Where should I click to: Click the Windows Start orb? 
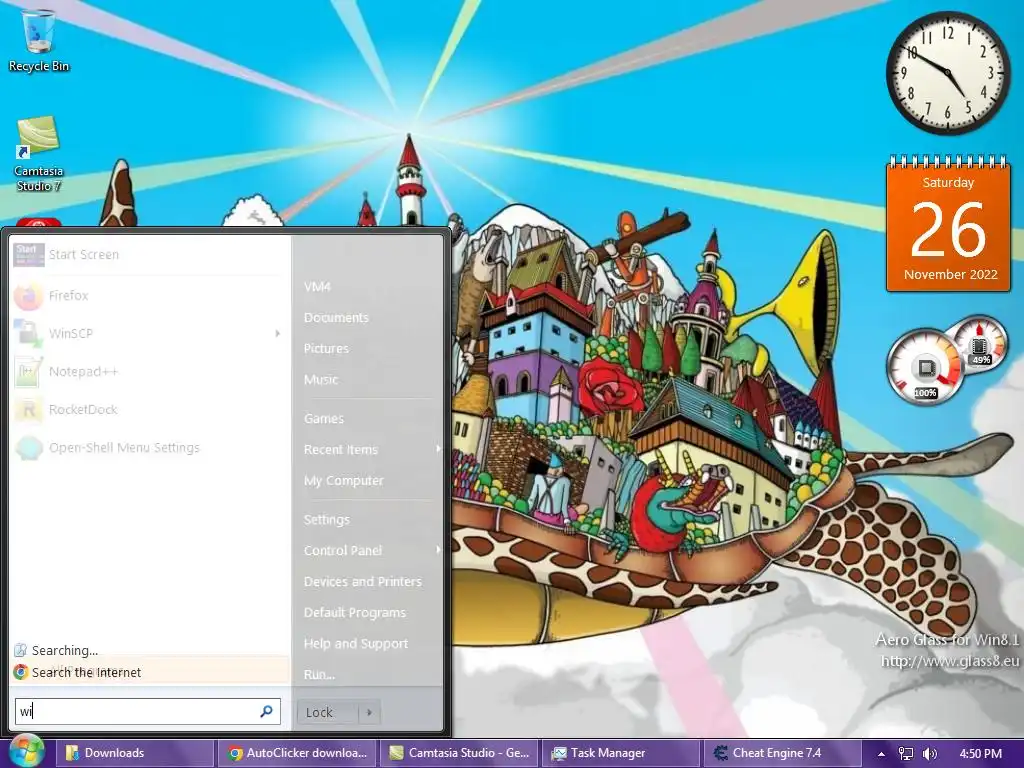[27, 752]
